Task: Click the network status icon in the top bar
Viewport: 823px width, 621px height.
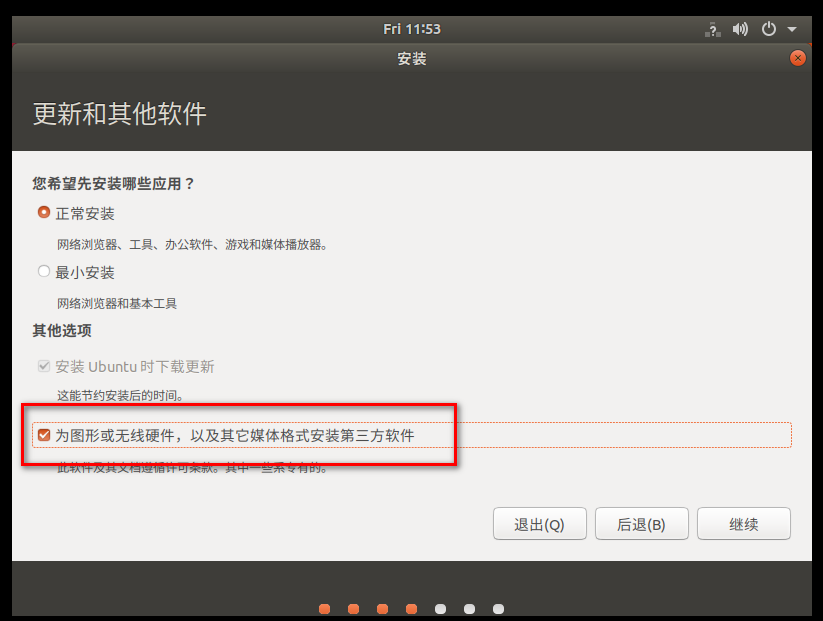Action: (713, 29)
